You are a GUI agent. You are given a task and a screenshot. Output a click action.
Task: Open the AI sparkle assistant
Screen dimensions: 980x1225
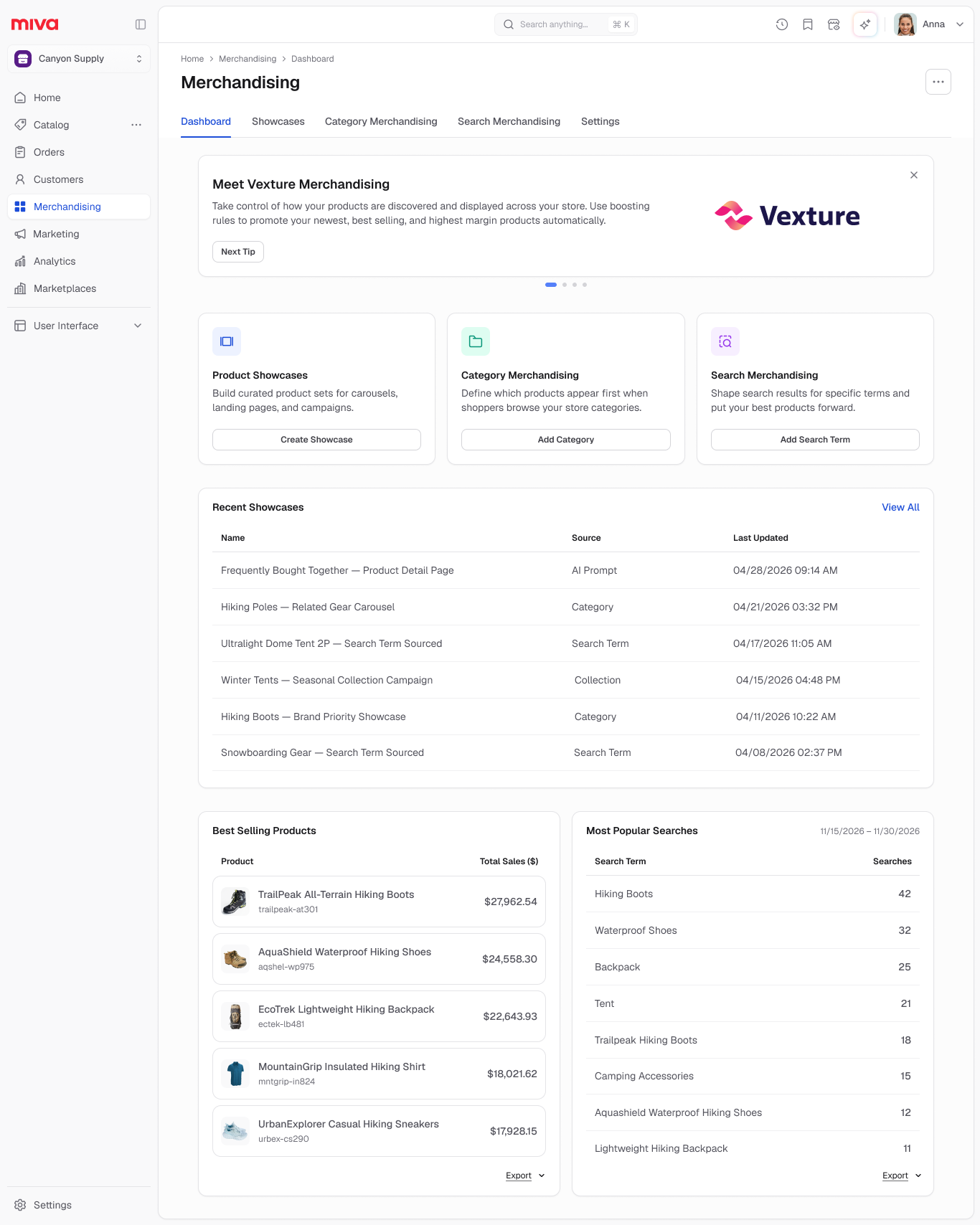[x=865, y=24]
